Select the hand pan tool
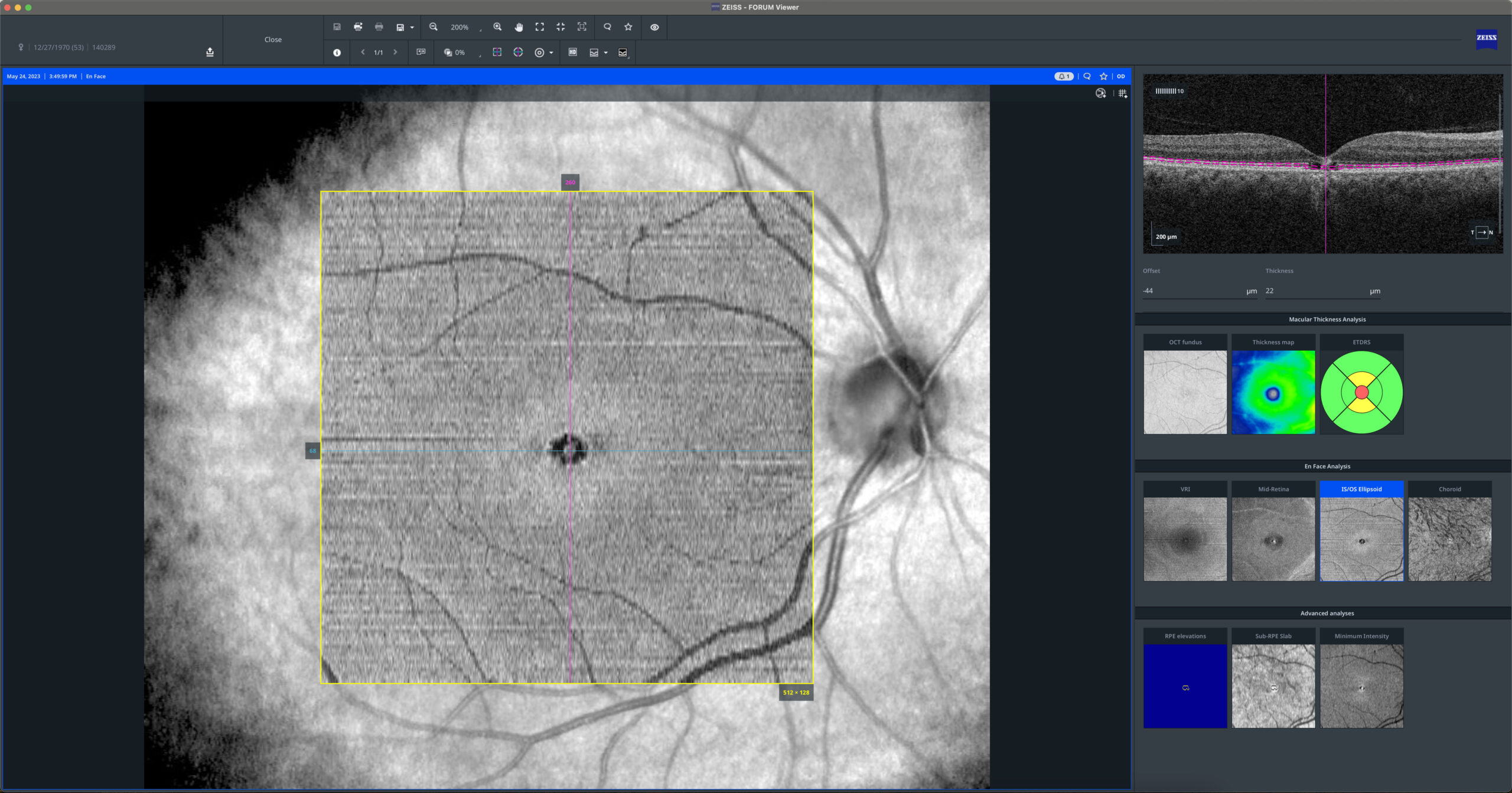Screen dimensions: 1512x793 click(519, 27)
